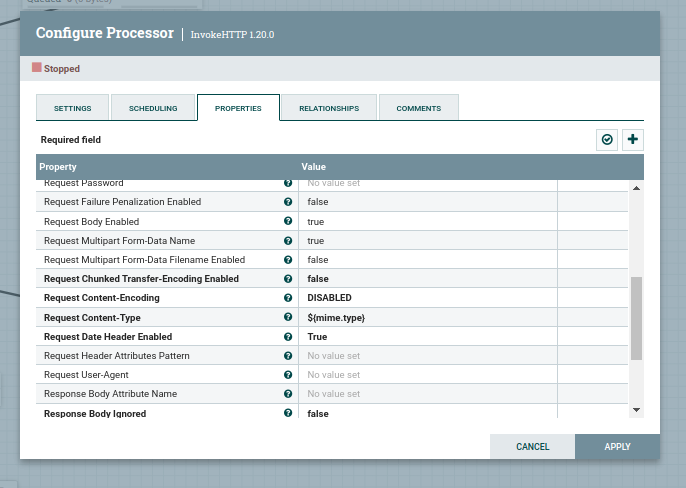Click the Value column header
Screen dimensions: 686x488
(x=313, y=167)
